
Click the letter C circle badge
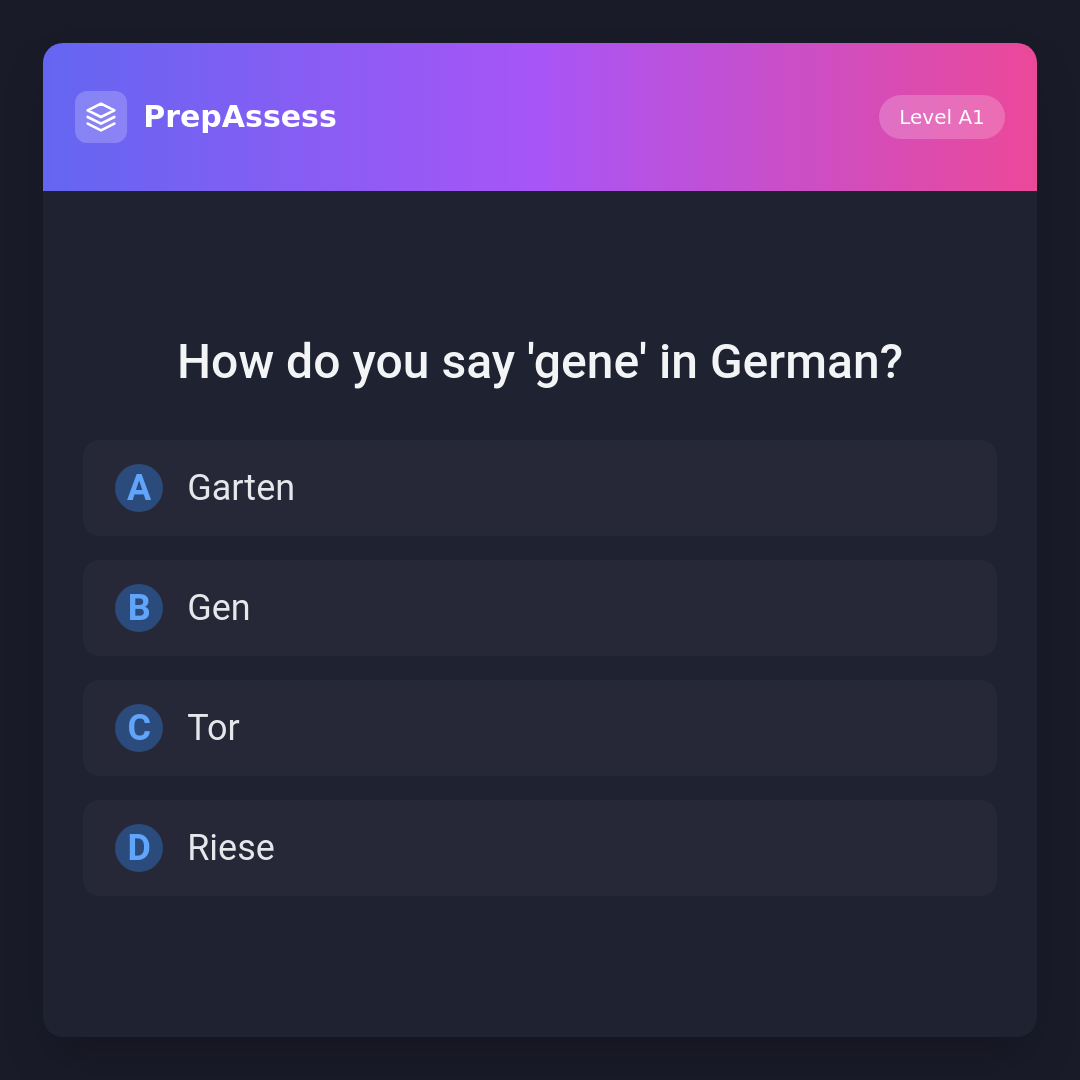pos(139,728)
